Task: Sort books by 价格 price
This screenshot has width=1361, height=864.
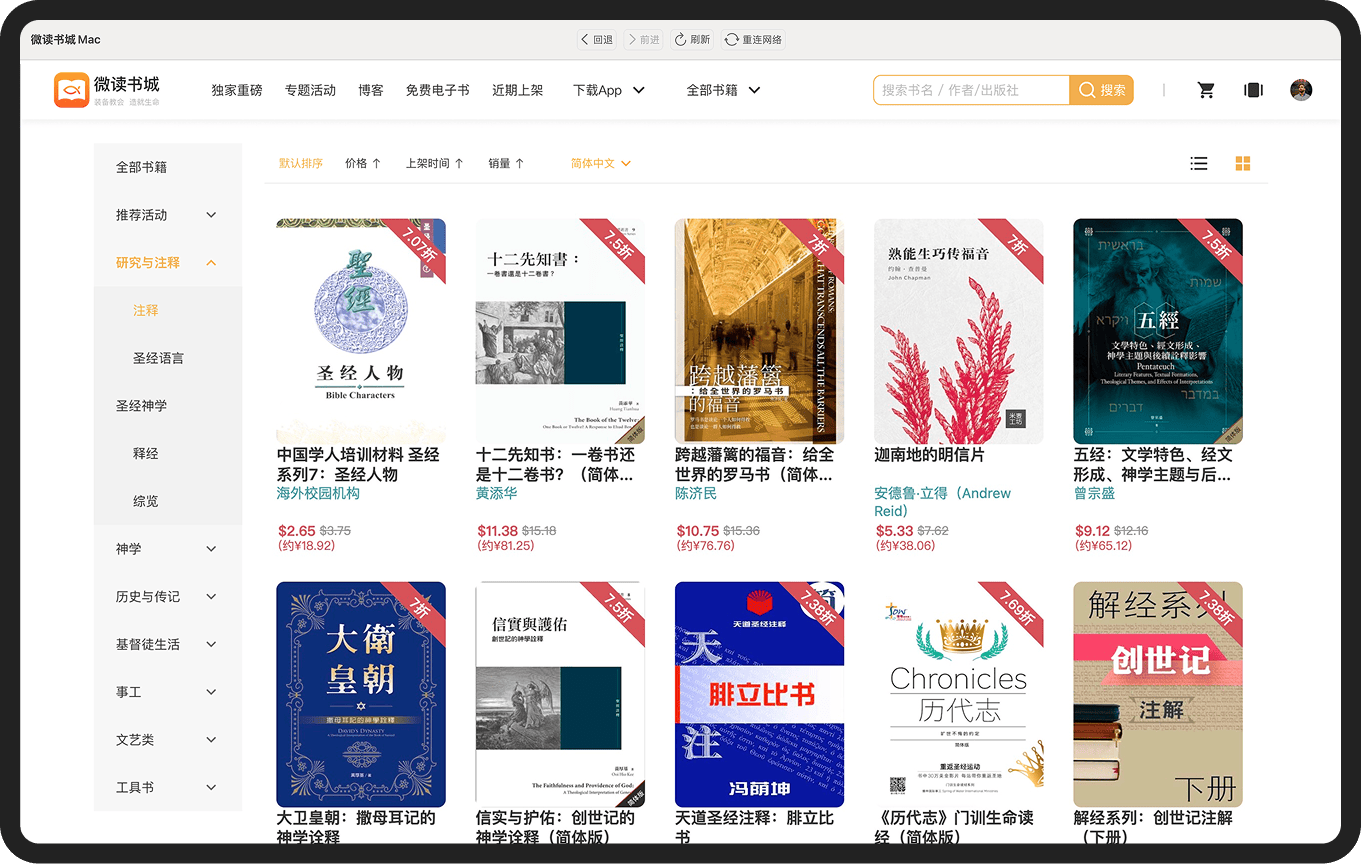Action: click(362, 164)
